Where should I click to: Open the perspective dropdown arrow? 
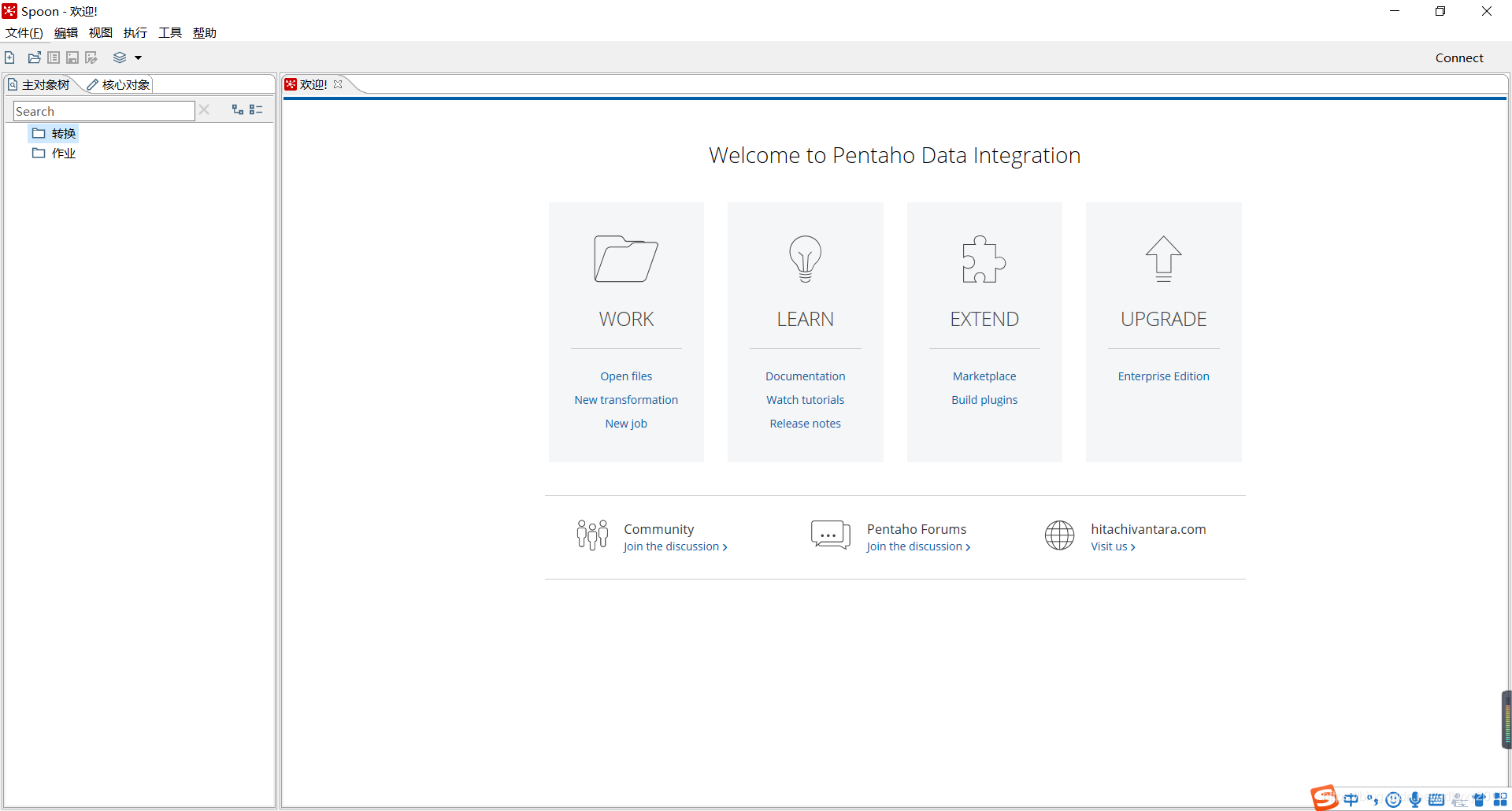[138, 57]
